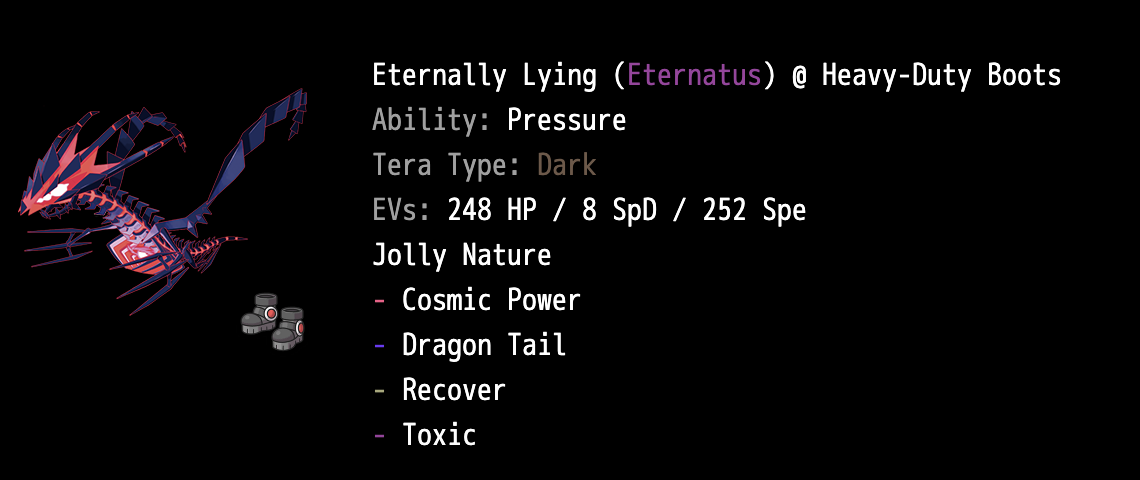Click the Heavy-Duty Boots item icon
The height and width of the screenshot is (480, 1140).
click(x=273, y=320)
